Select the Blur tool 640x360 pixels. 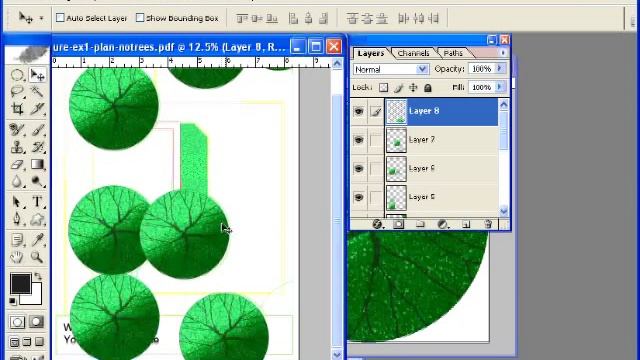point(17,181)
